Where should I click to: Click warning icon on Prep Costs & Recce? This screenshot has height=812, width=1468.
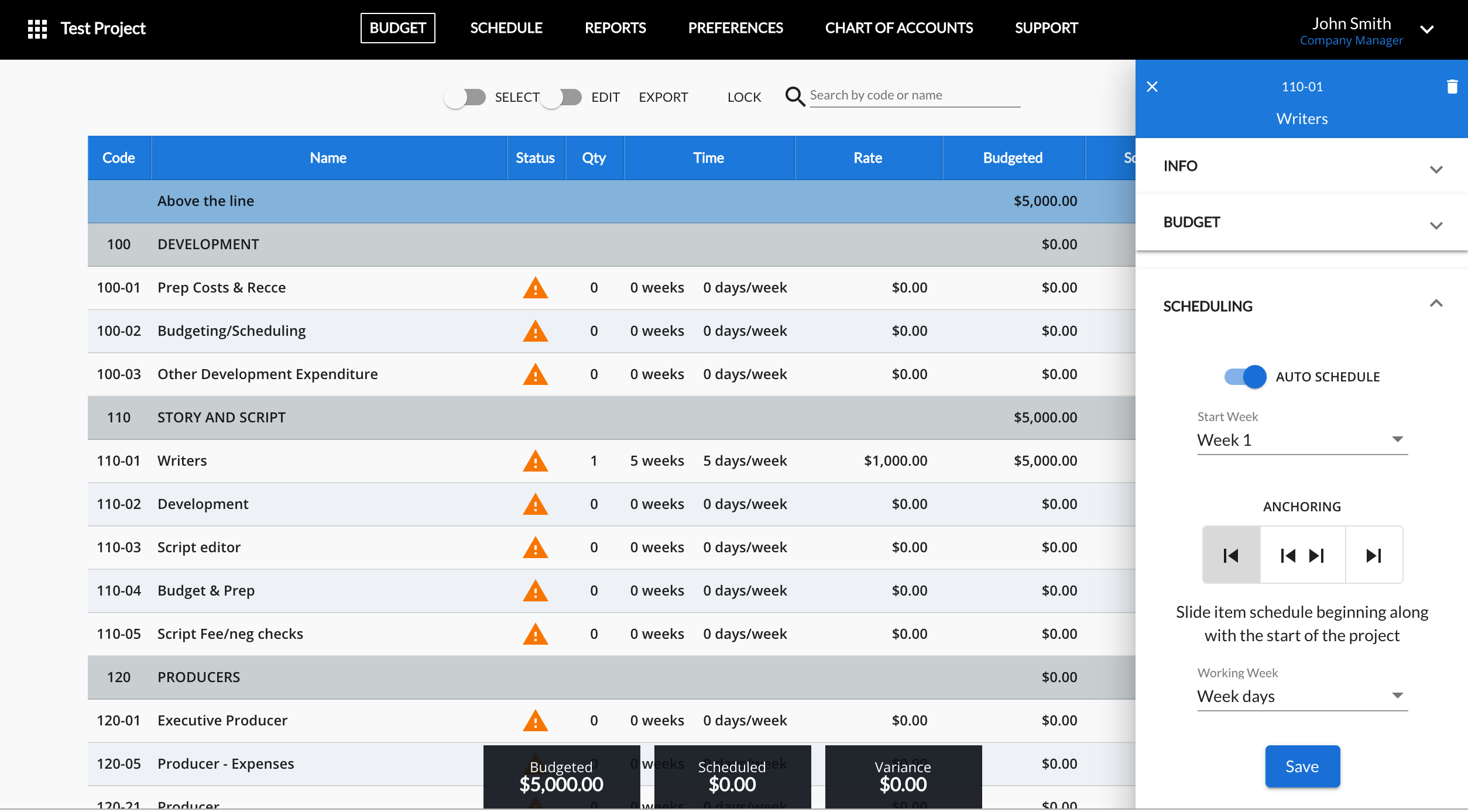(535, 288)
